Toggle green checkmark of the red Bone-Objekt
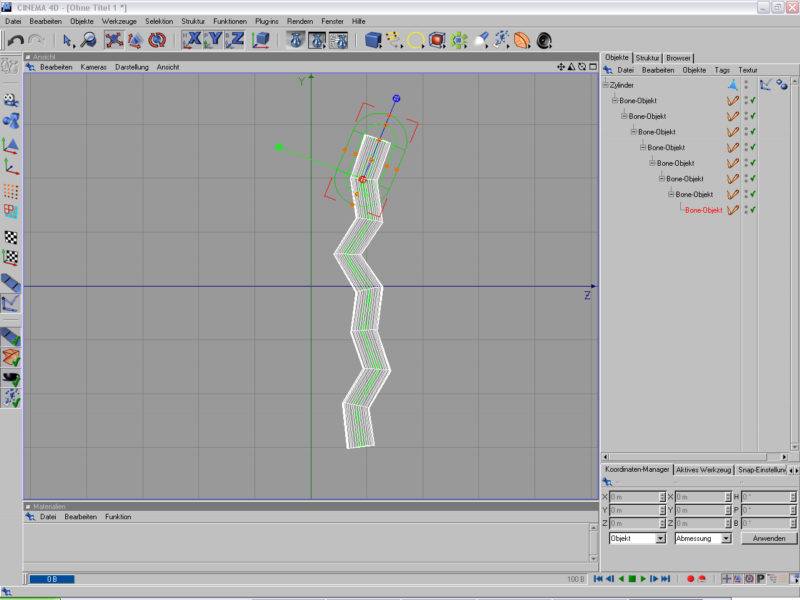The height and width of the screenshot is (600, 800). (x=752, y=210)
